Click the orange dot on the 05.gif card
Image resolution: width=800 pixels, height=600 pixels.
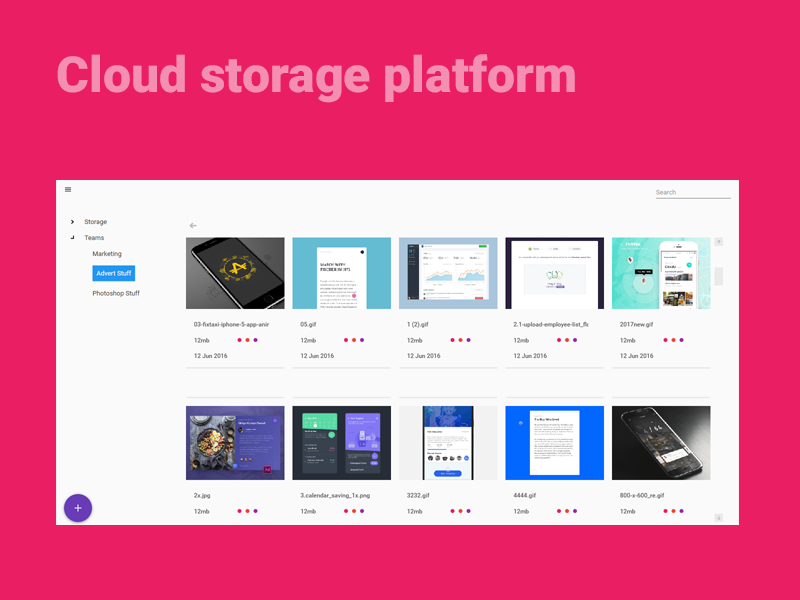[x=354, y=340]
